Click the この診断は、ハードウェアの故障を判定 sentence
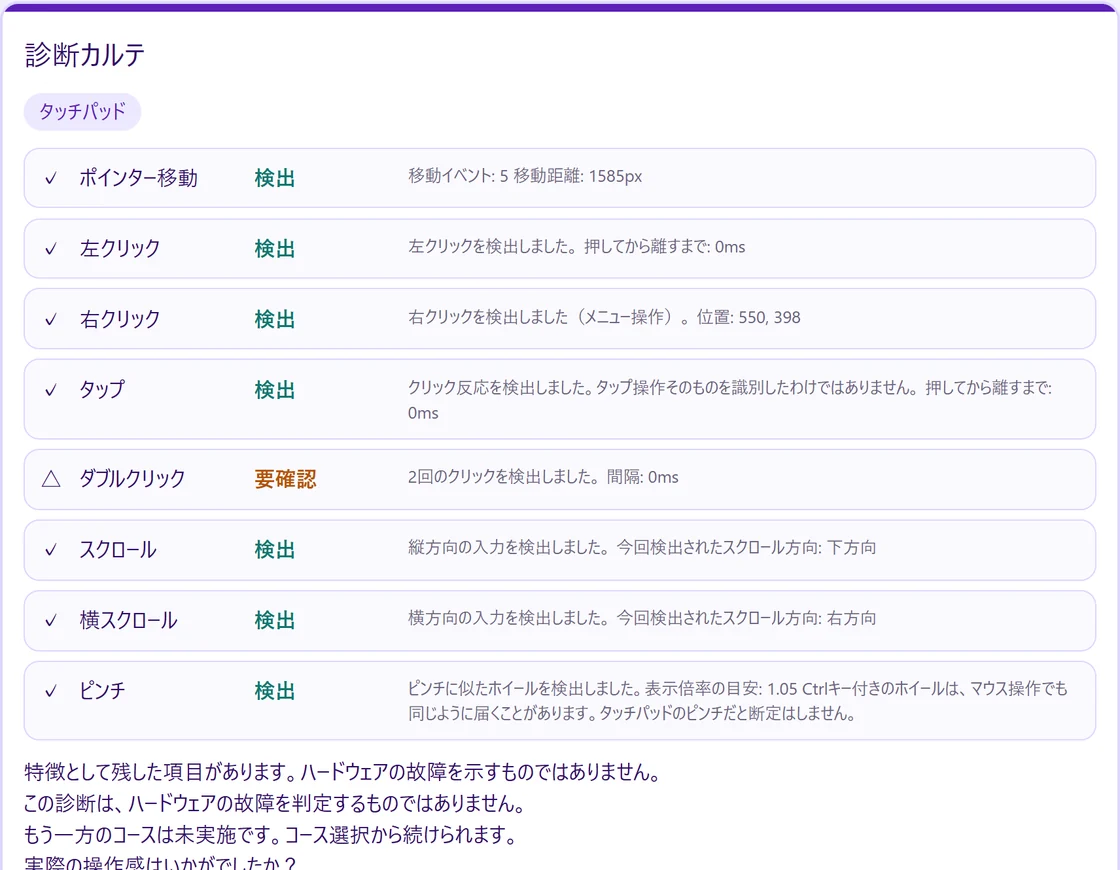1120x870 pixels. 276,804
